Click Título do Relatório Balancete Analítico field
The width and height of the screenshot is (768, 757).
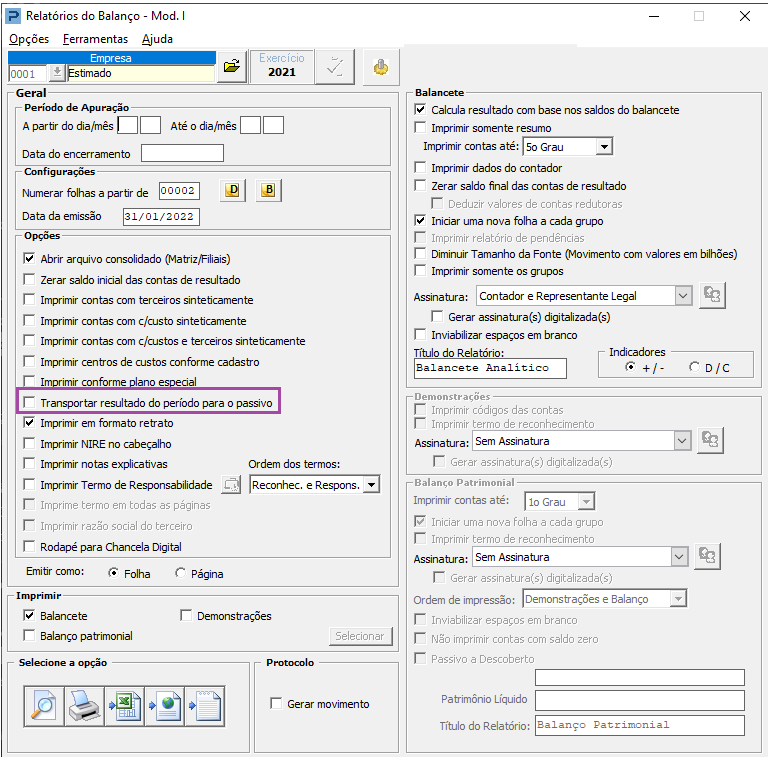pyautogui.click(x=490, y=368)
